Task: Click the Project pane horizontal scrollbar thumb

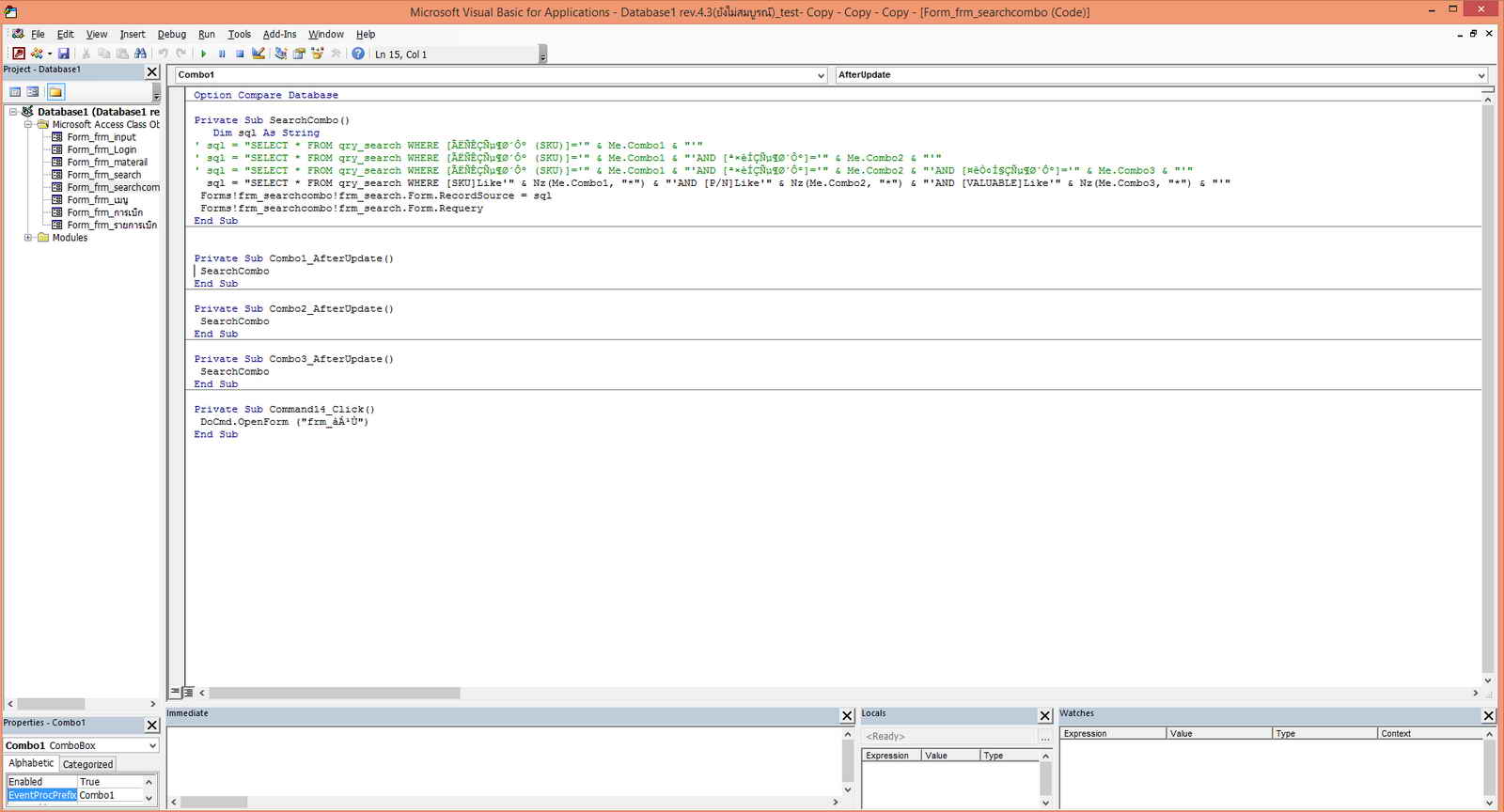Action: coord(51,704)
